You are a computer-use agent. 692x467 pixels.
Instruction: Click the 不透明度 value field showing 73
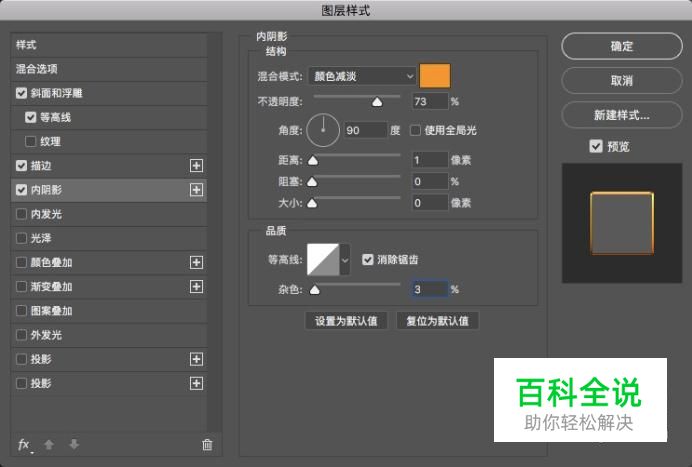[430, 102]
